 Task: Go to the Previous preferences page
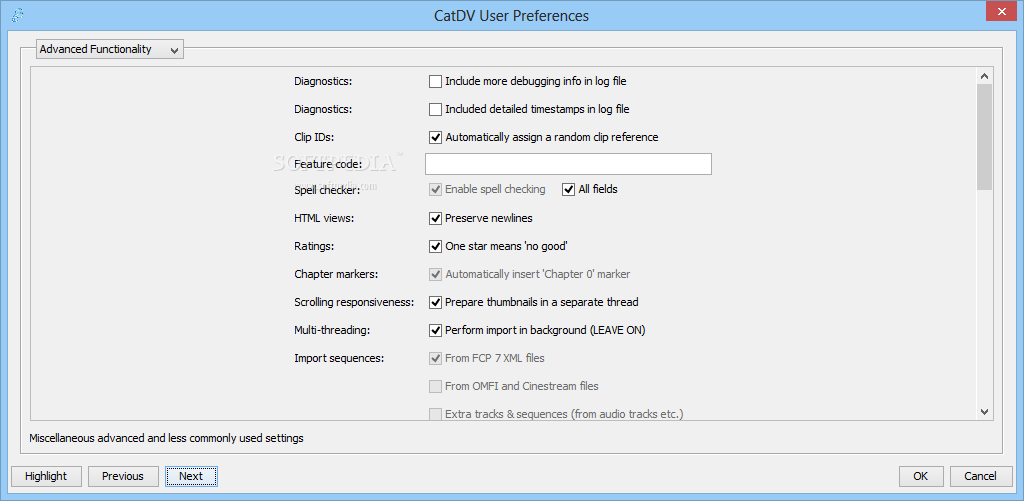tap(123, 476)
